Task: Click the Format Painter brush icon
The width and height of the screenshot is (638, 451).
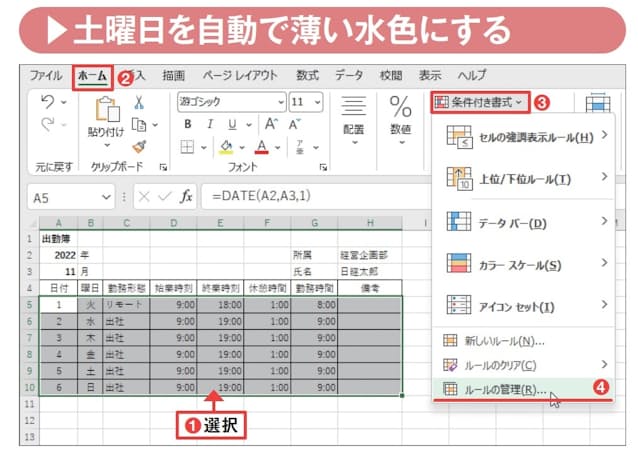Action: (139, 147)
